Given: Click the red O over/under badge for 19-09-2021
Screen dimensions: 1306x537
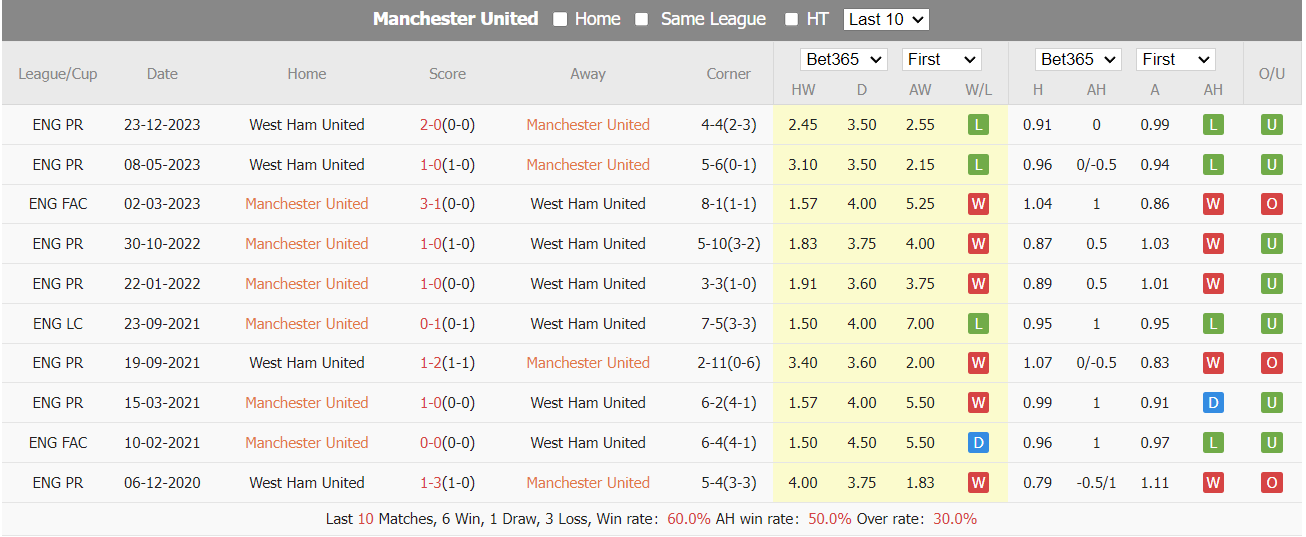Looking at the screenshot, I should point(1272,363).
